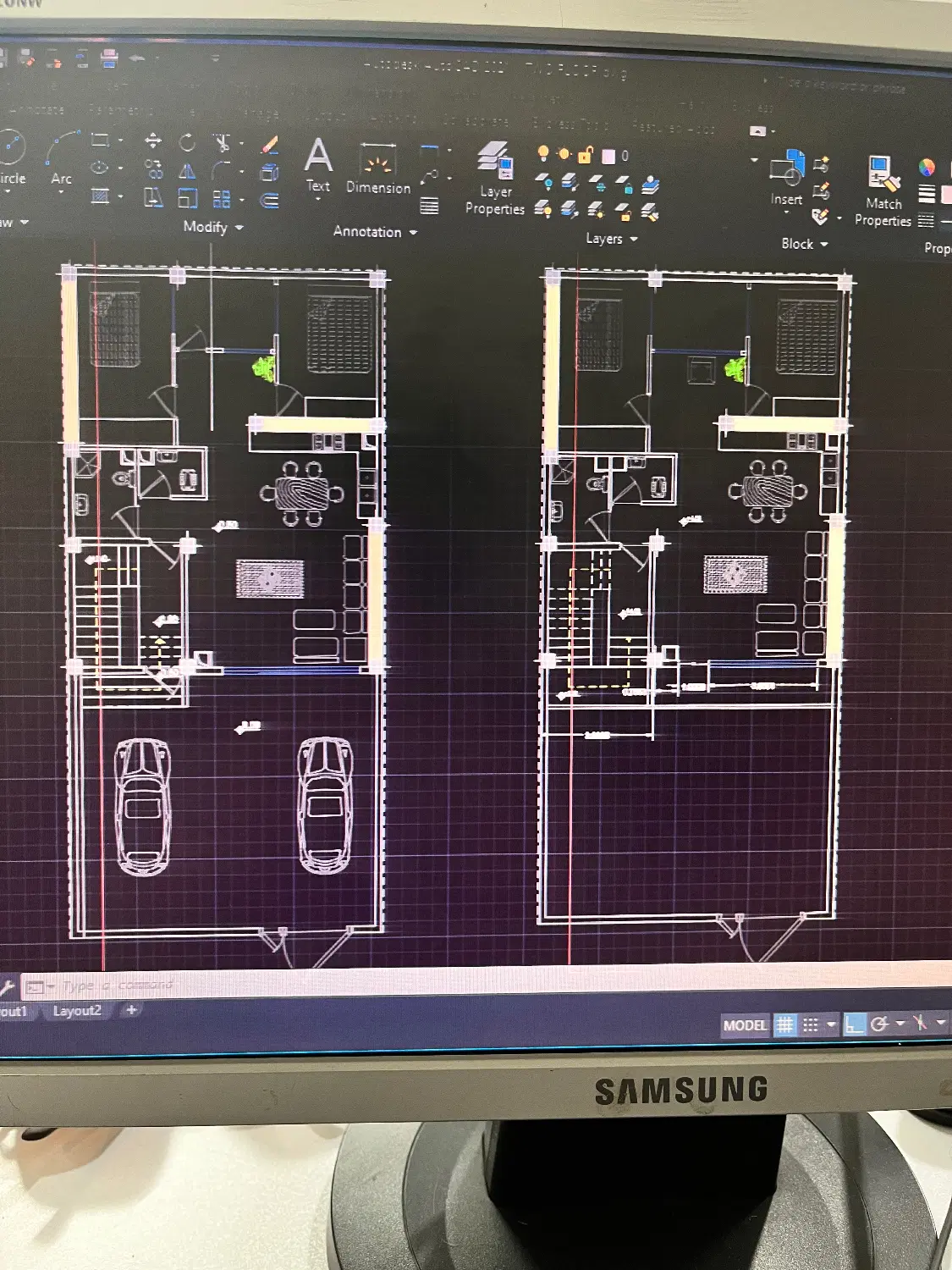This screenshot has height=1270, width=952.
Task: Click the Plot printer icon
Action: [x=109, y=58]
